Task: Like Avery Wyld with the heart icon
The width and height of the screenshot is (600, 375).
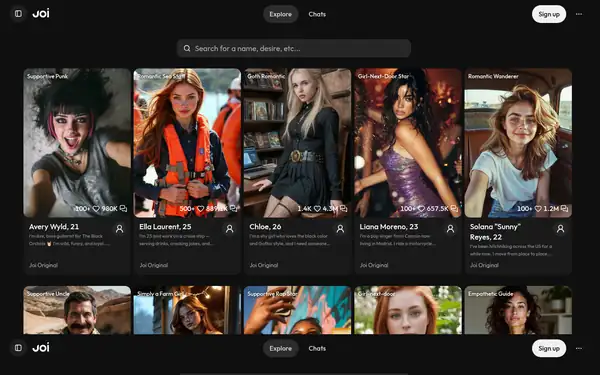Action: (96, 209)
